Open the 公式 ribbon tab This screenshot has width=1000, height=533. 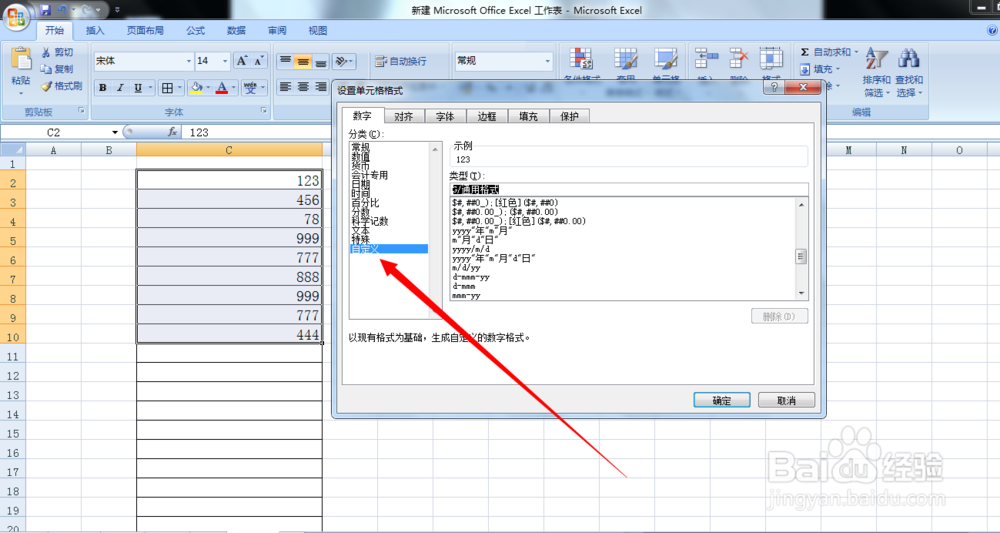195,30
